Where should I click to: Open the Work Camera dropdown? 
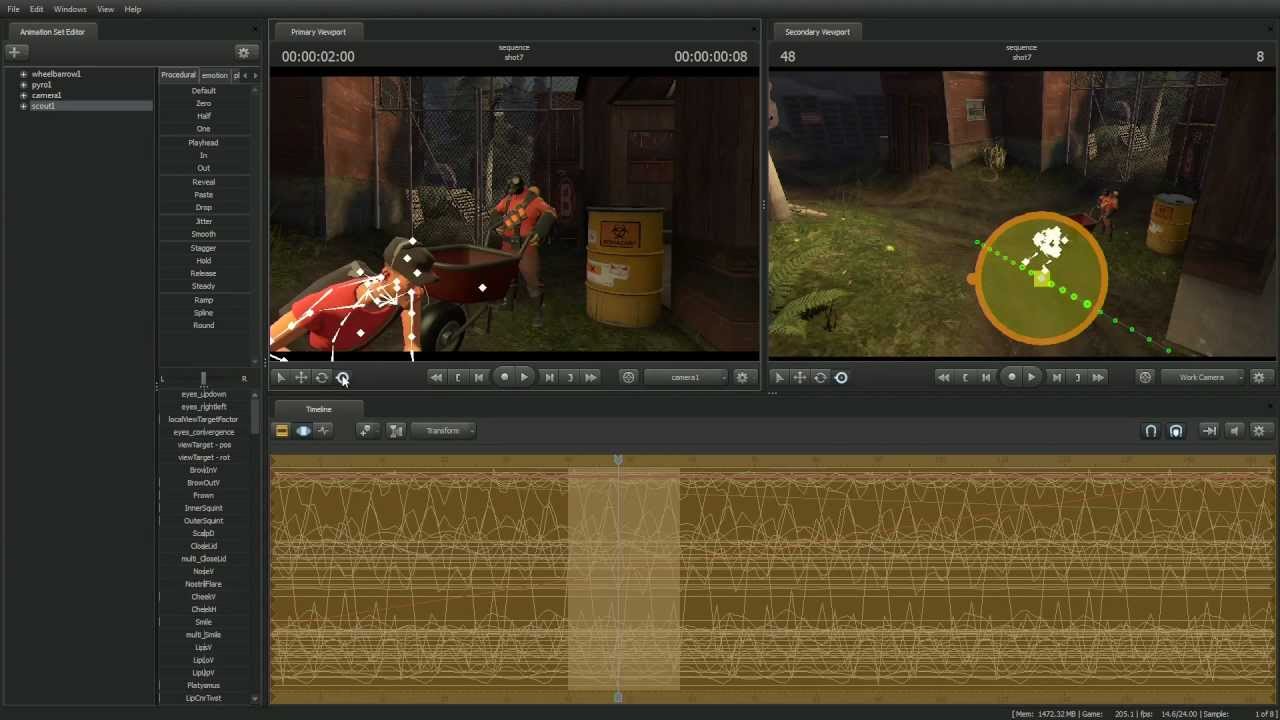tap(1202, 377)
